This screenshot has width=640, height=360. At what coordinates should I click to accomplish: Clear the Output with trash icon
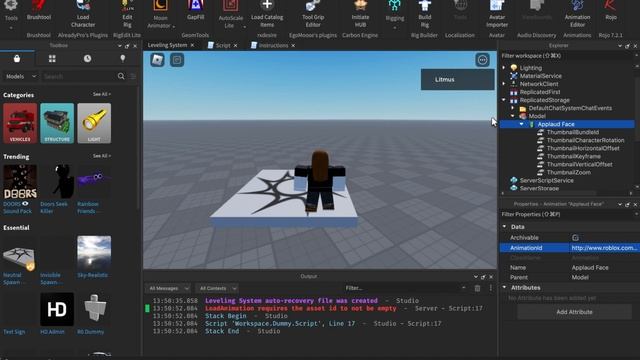477,288
